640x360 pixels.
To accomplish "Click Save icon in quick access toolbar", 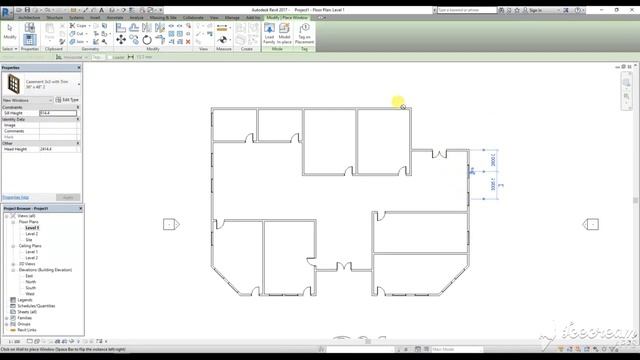I will pos(27,10).
